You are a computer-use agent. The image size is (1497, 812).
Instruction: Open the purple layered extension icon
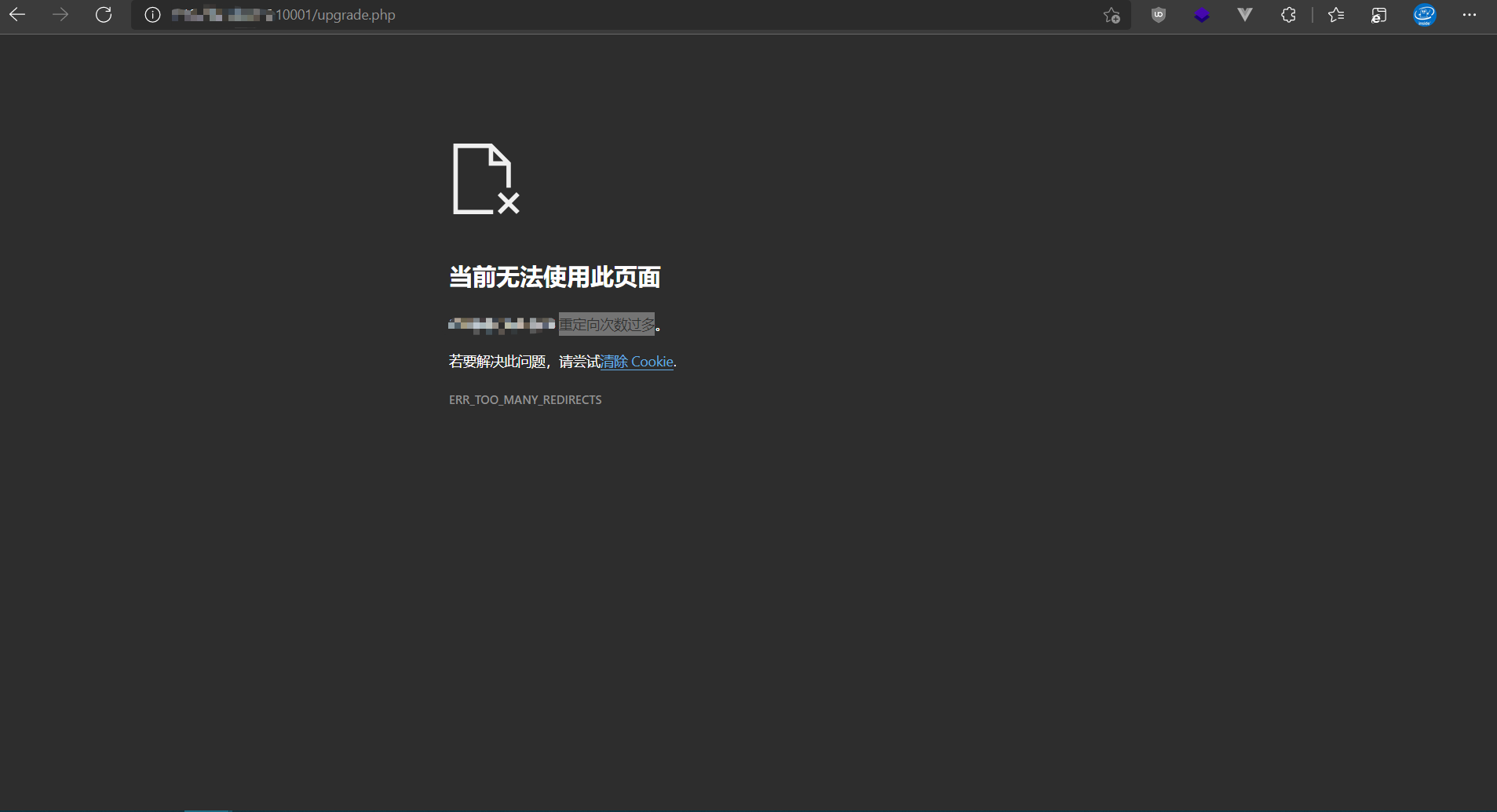point(1202,15)
